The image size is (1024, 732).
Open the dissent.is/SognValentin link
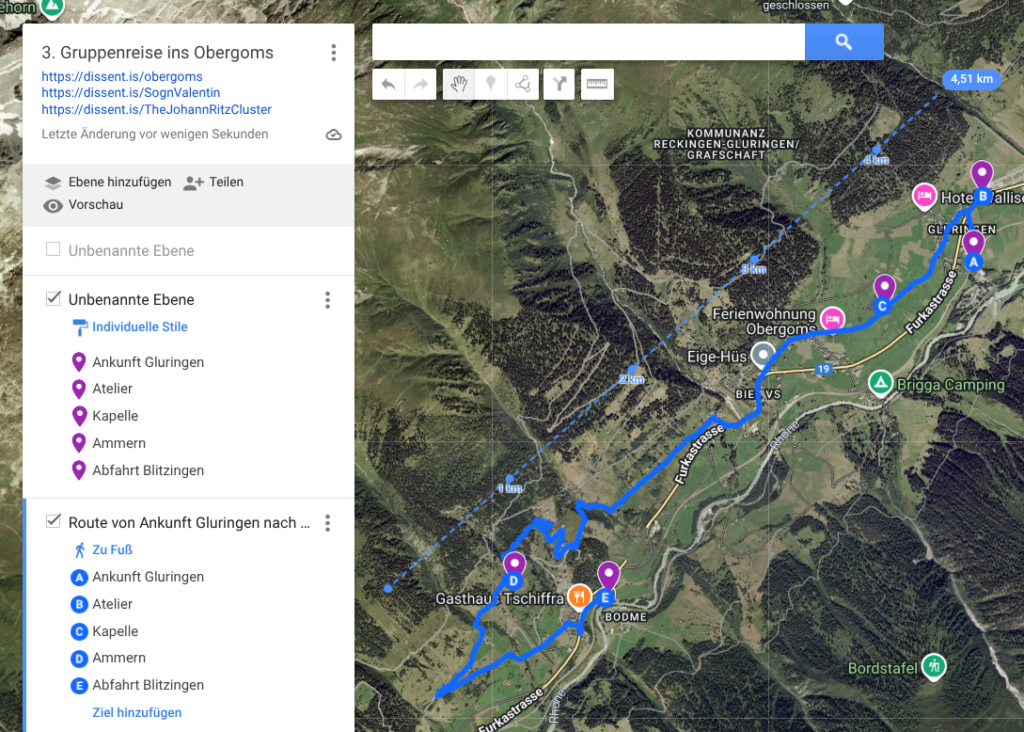(130, 93)
